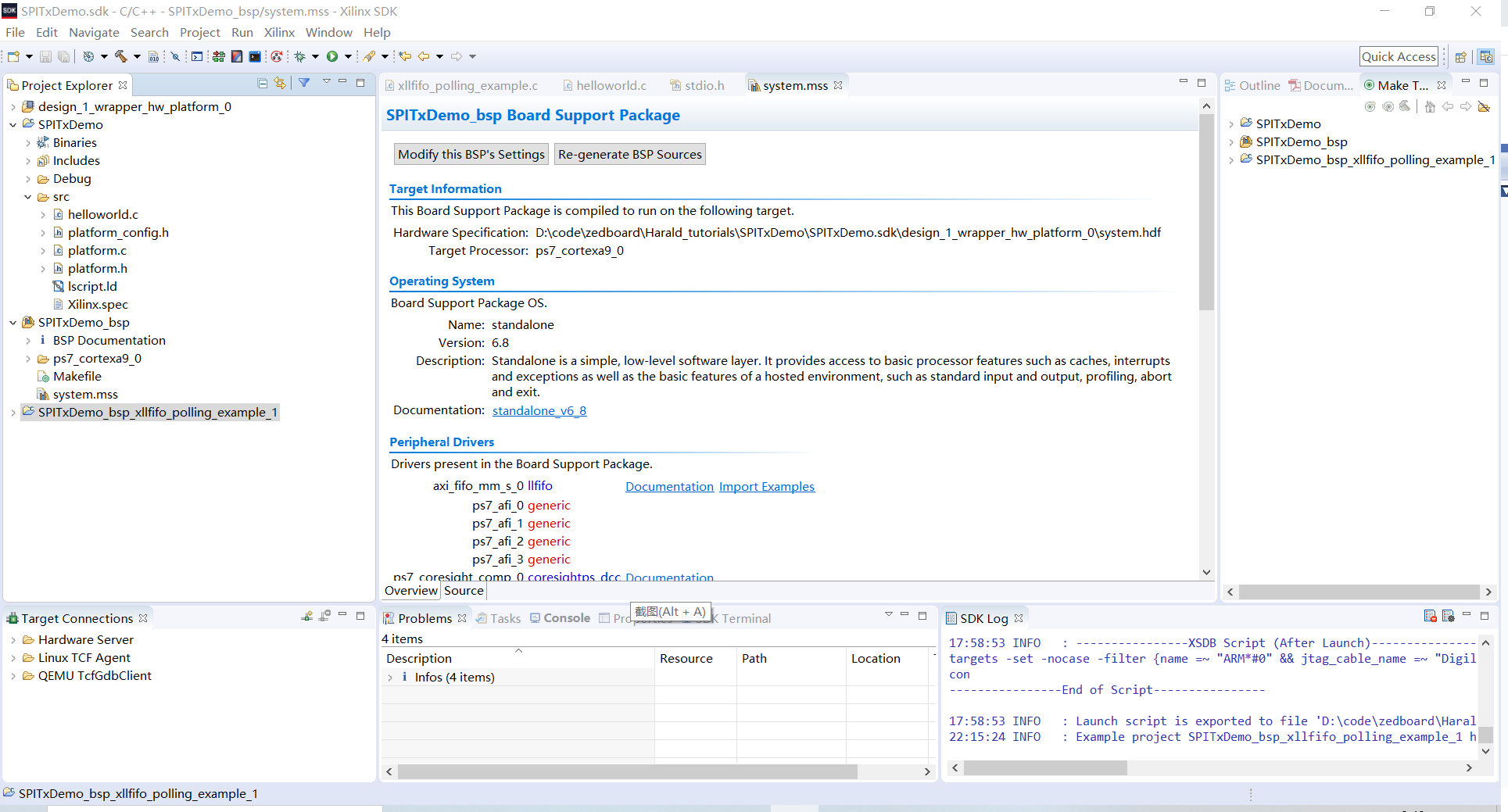The height and width of the screenshot is (812, 1508).
Task: Click the SDK Log horizontal scrollbar thumb
Action: point(1045,768)
